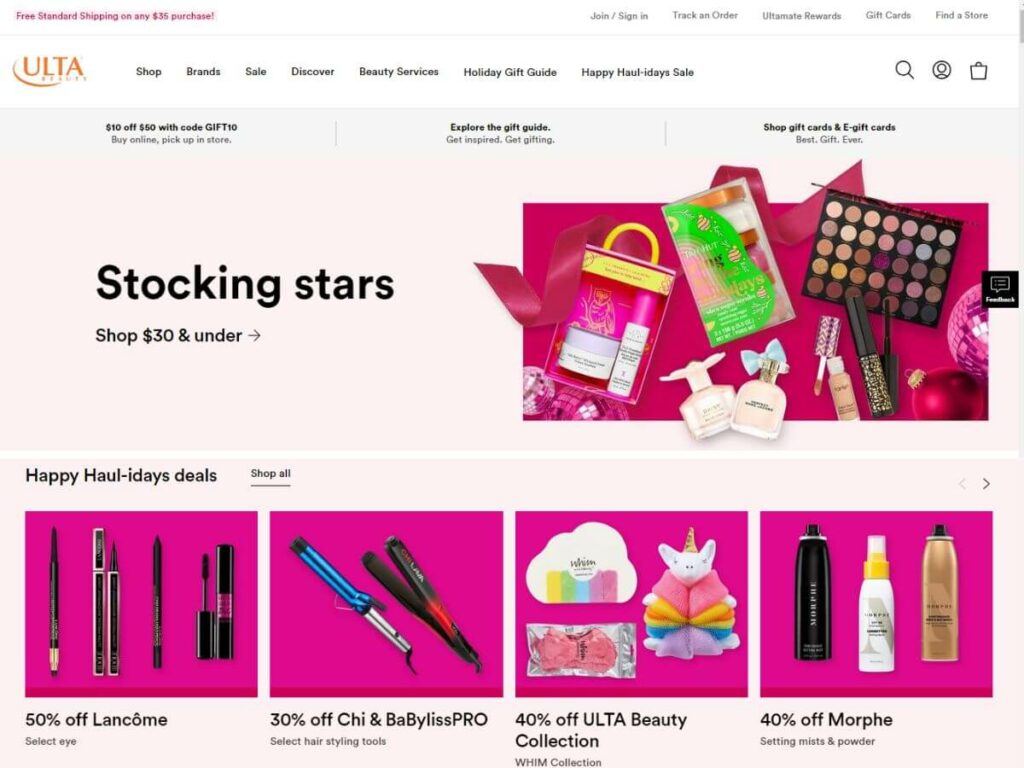Click the $10 off $50 GIFT10 promo
This screenshot has height=768, width=1024.
point(171,133)
